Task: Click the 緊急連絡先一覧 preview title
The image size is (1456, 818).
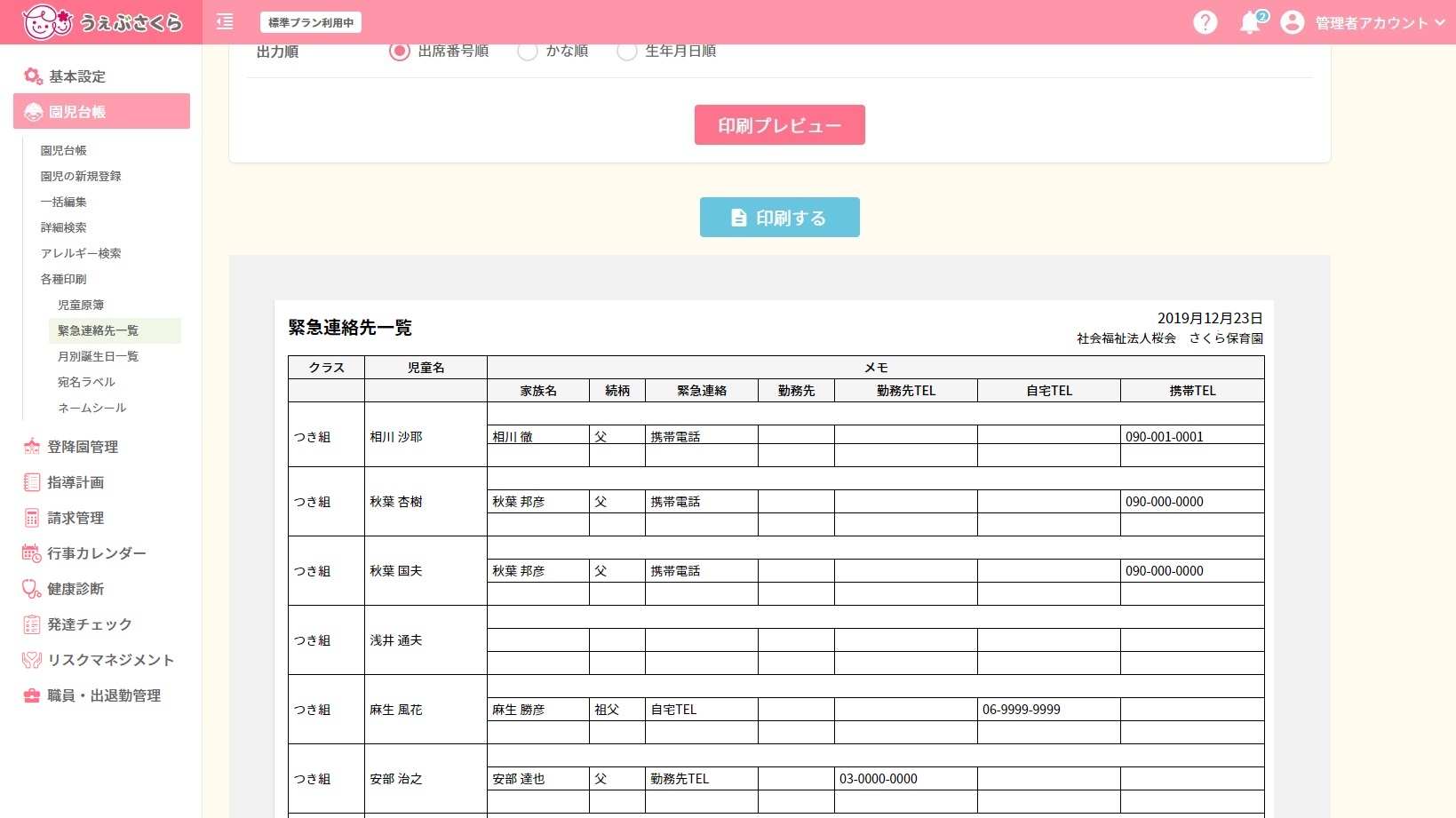Action: coord(350,328)
